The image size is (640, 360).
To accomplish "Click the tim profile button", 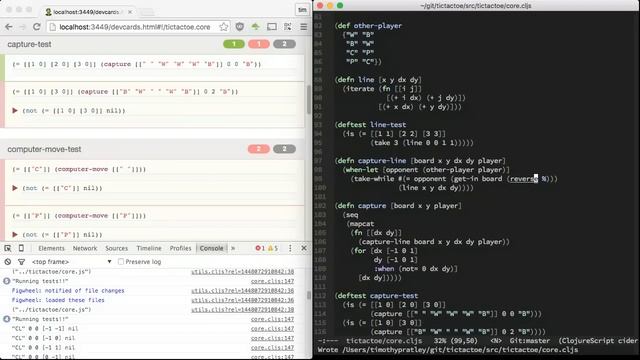I will pyautogui.click(x=302, y=10).
